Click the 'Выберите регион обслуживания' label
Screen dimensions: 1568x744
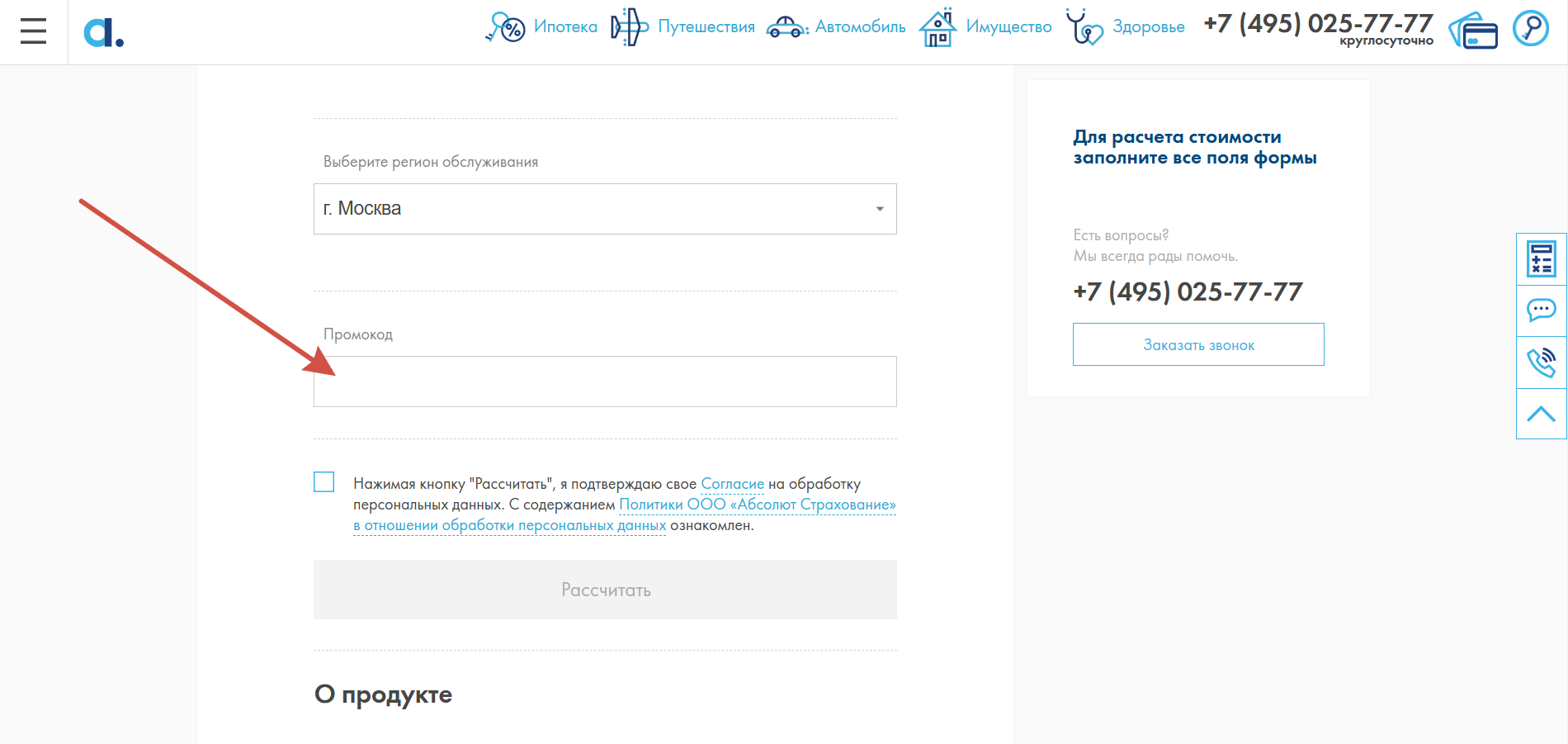coord(431,162)
